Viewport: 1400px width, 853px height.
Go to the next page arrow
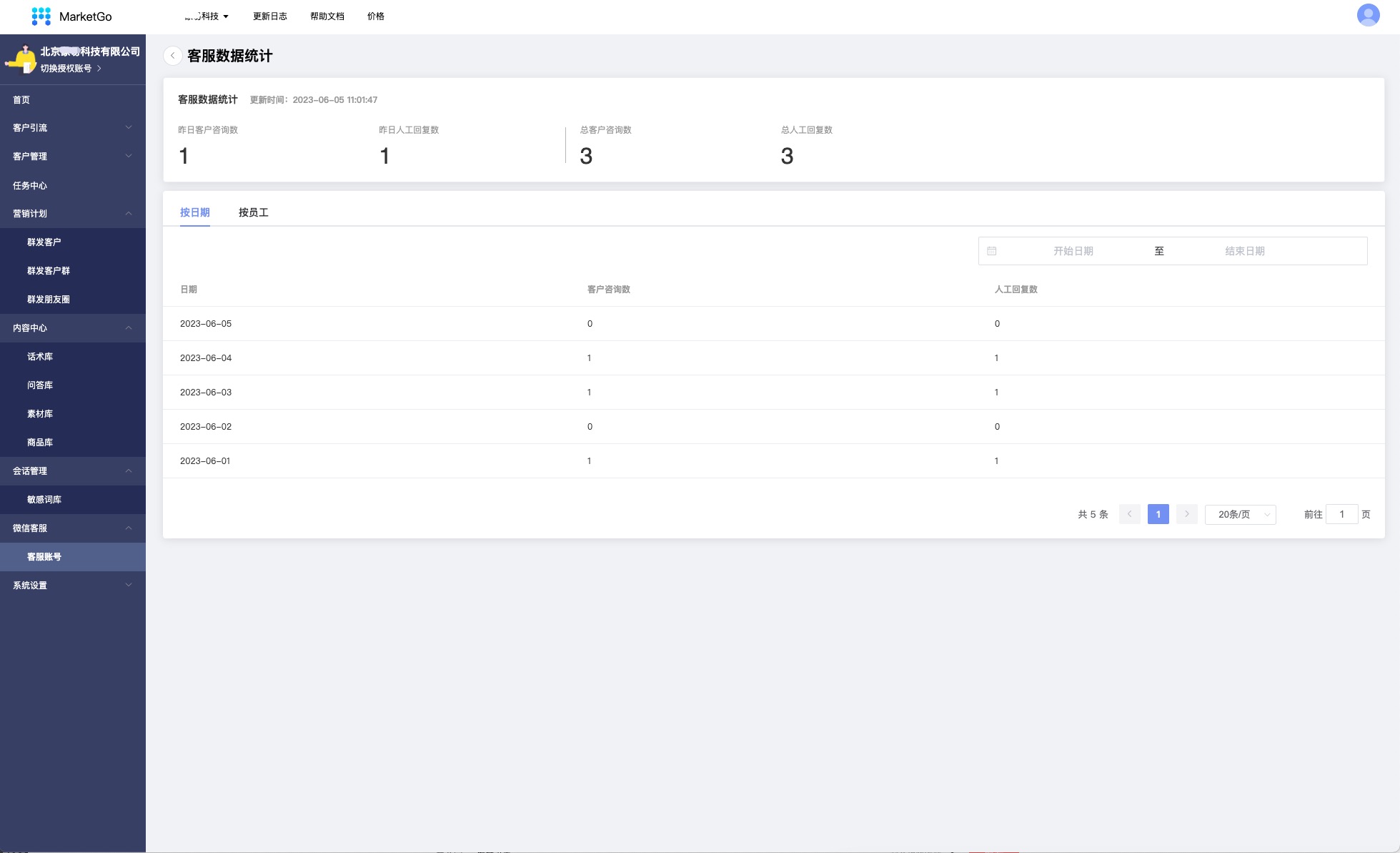click(1186, 514)
